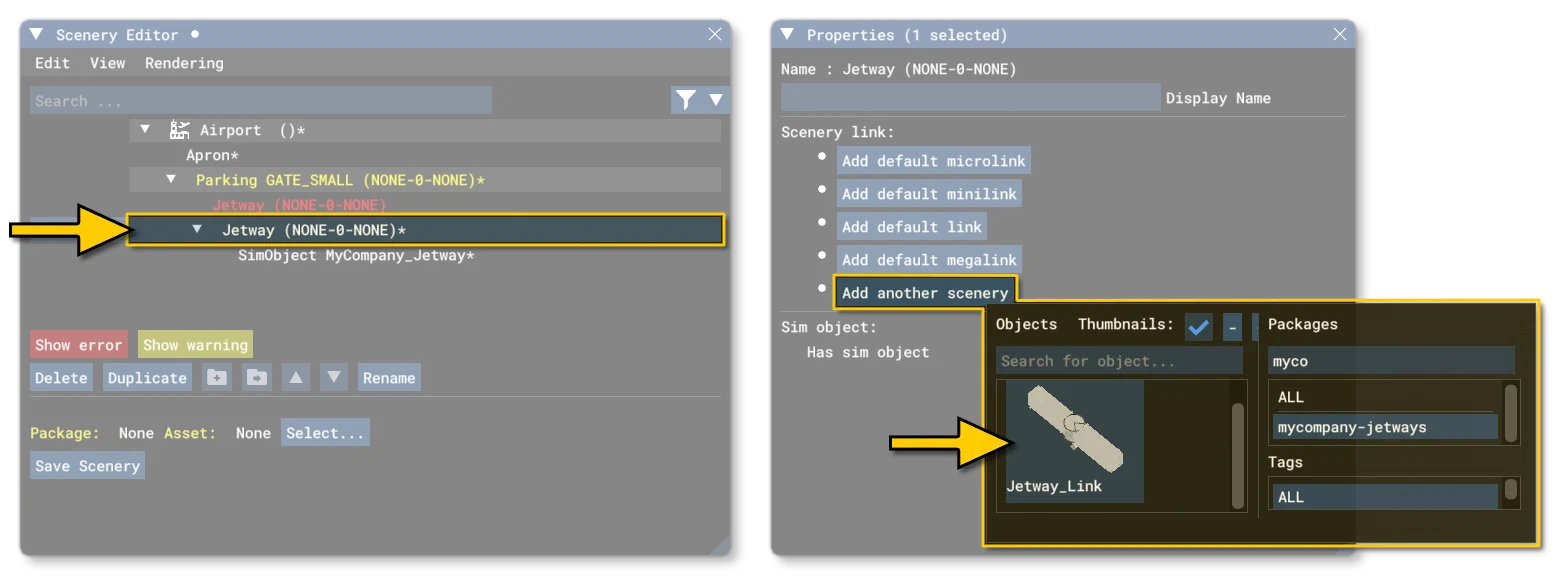This screenshot has height=576, width=1556.
Task: Click the Packages filter field containing myco
Action: pos(1391,361)
